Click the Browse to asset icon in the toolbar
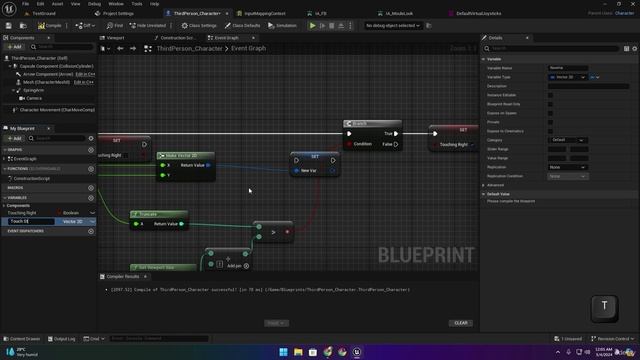Image resolution: width=640 pixels, height=360 pixels. (x=23, y=26)
